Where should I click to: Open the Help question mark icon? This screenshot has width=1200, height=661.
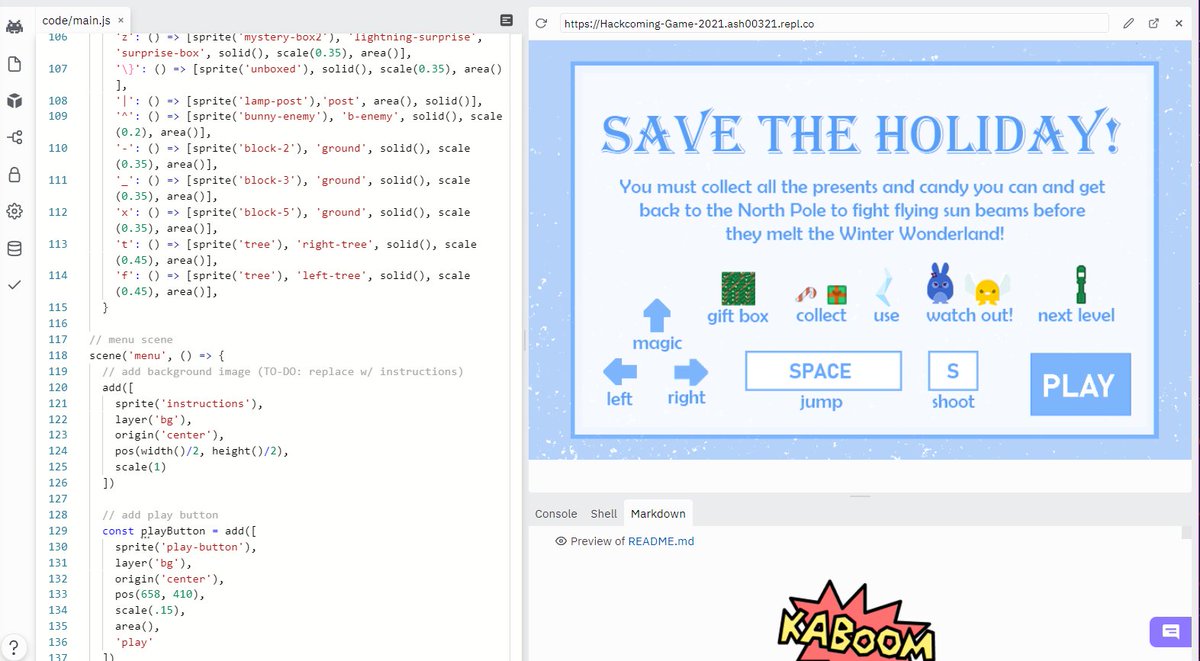coord(14,646)
